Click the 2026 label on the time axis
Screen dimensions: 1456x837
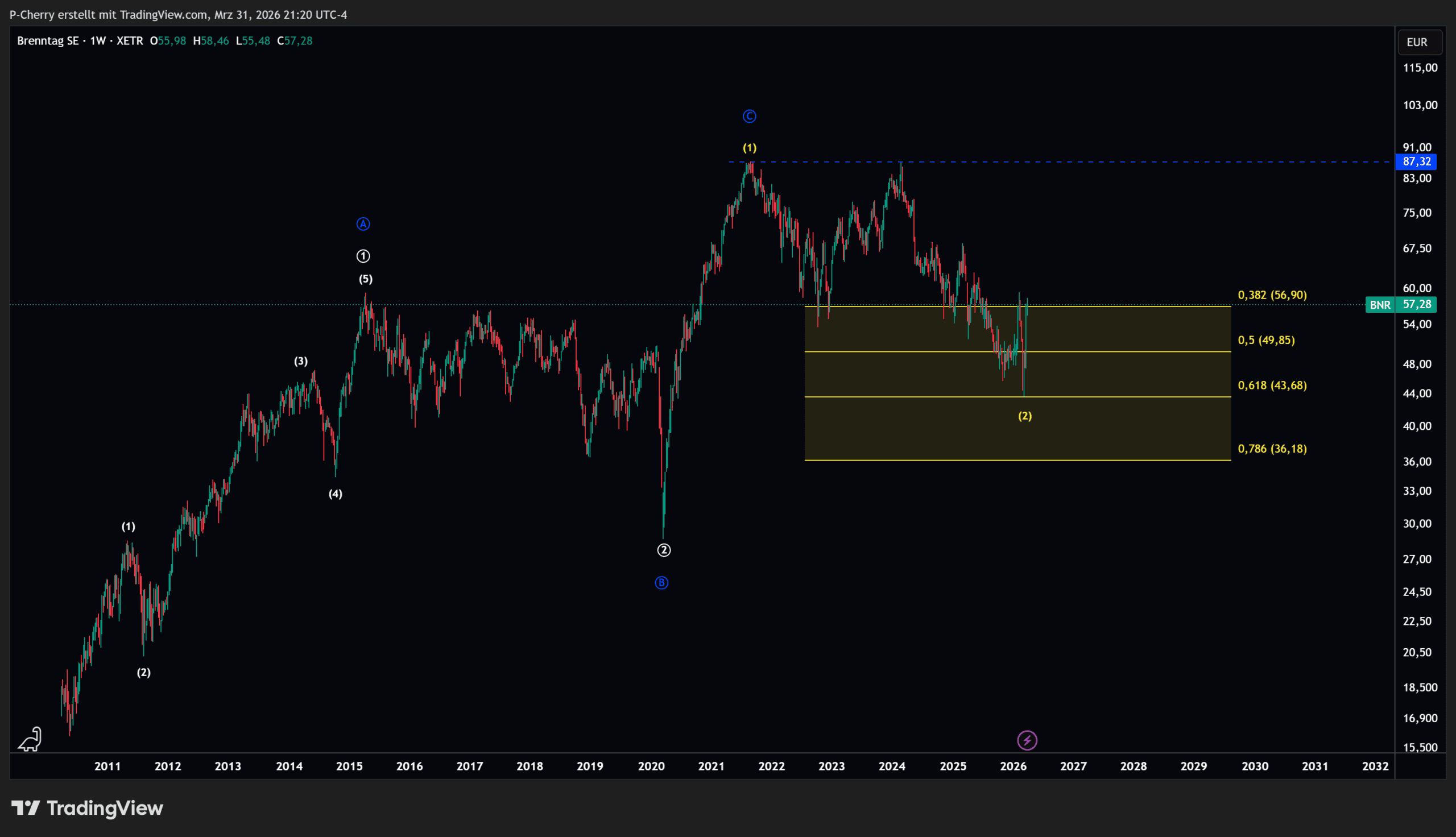coord(1013,766)
